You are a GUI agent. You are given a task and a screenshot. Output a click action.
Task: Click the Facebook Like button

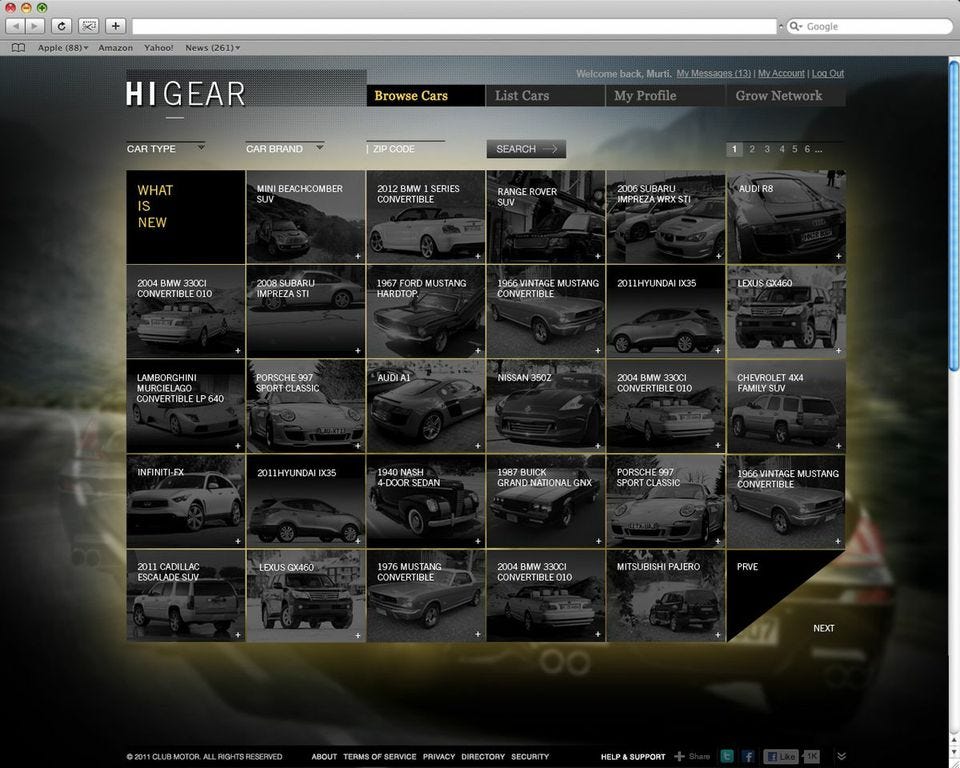tap(781, 756)
